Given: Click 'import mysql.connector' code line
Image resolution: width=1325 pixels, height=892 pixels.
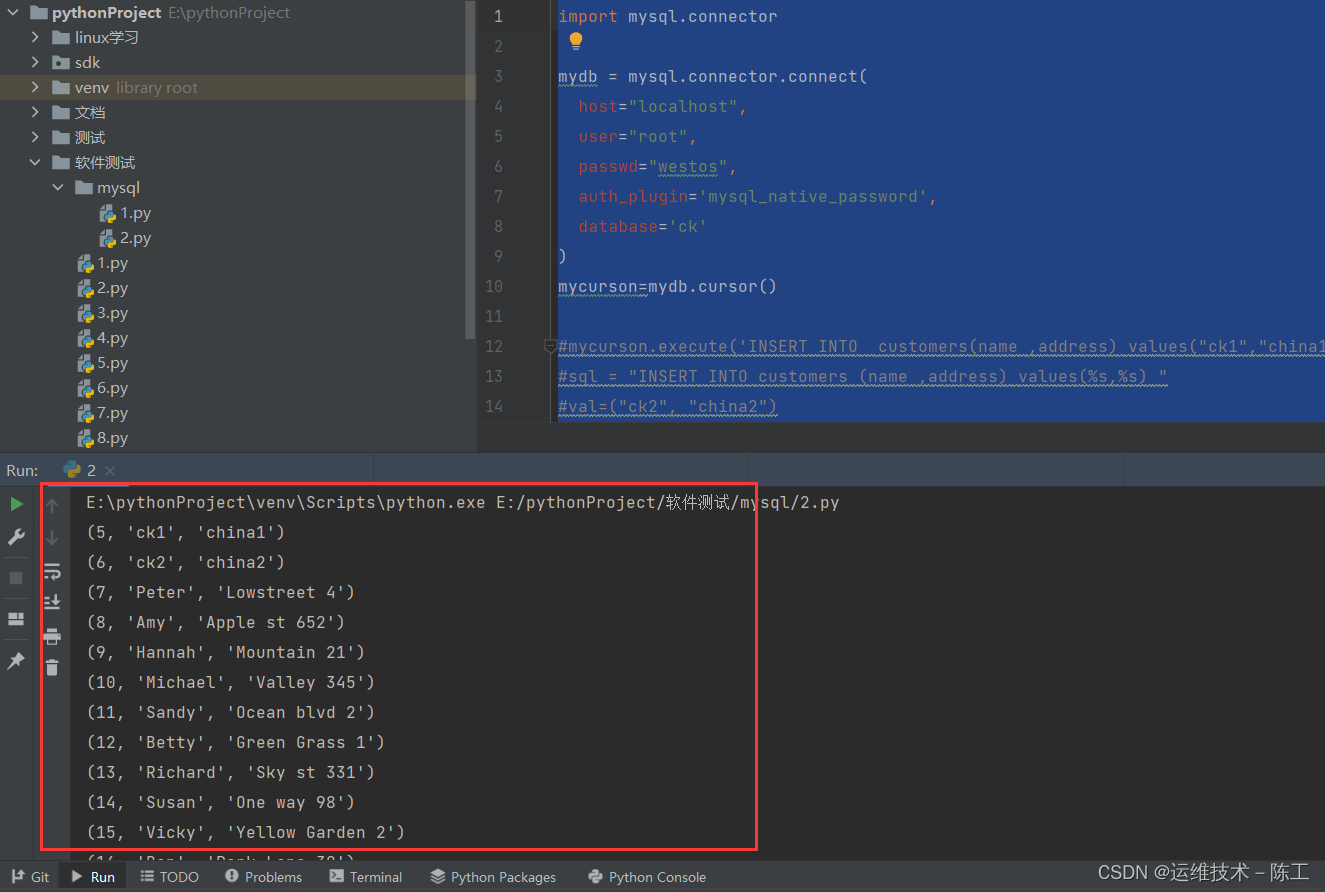Looking at the screenshot, I should tap(668, 17).
